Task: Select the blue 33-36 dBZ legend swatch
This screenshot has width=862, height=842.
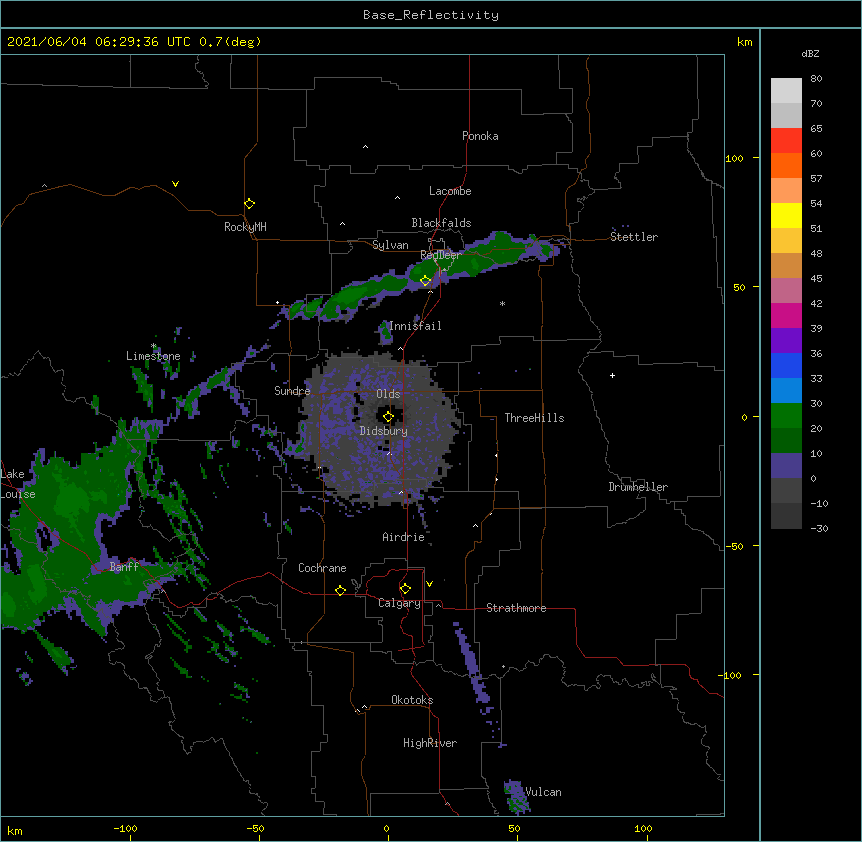Action: [786, 365]
